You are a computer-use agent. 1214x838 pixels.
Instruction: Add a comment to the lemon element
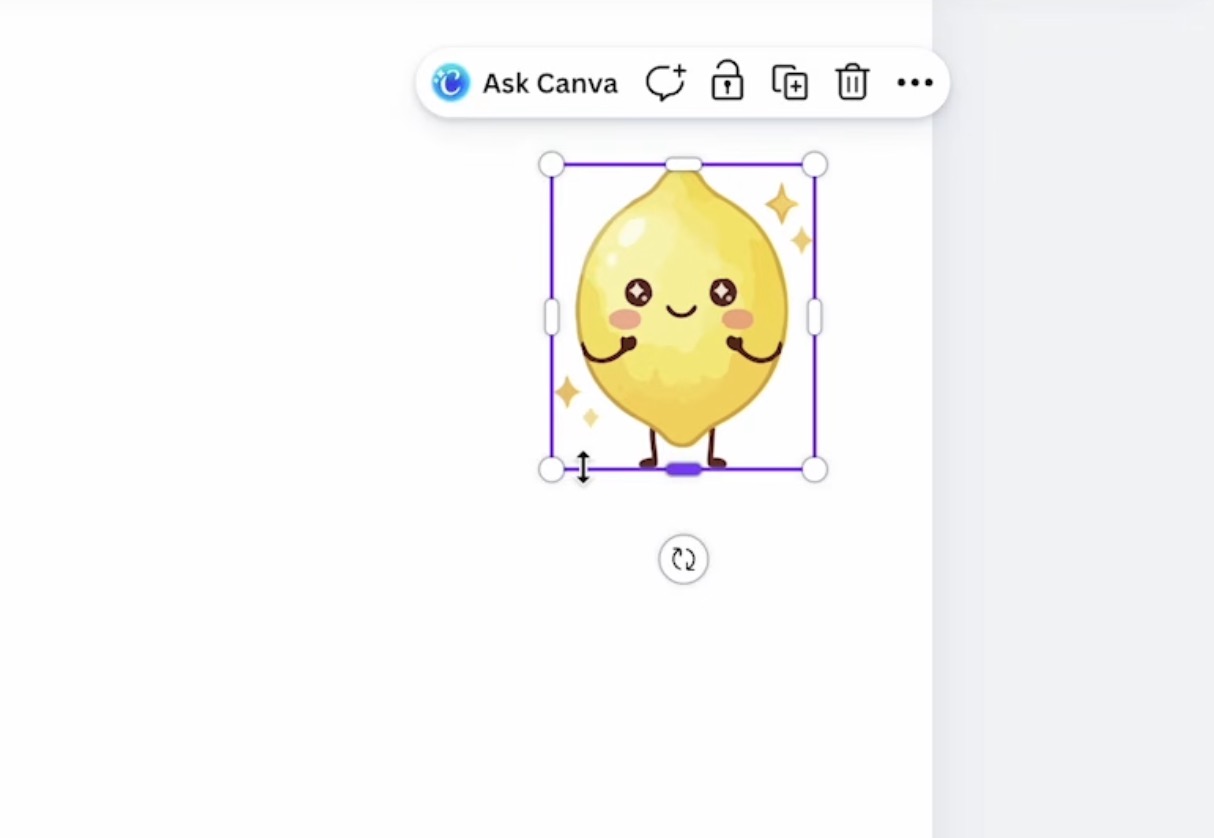coord(665,82)
